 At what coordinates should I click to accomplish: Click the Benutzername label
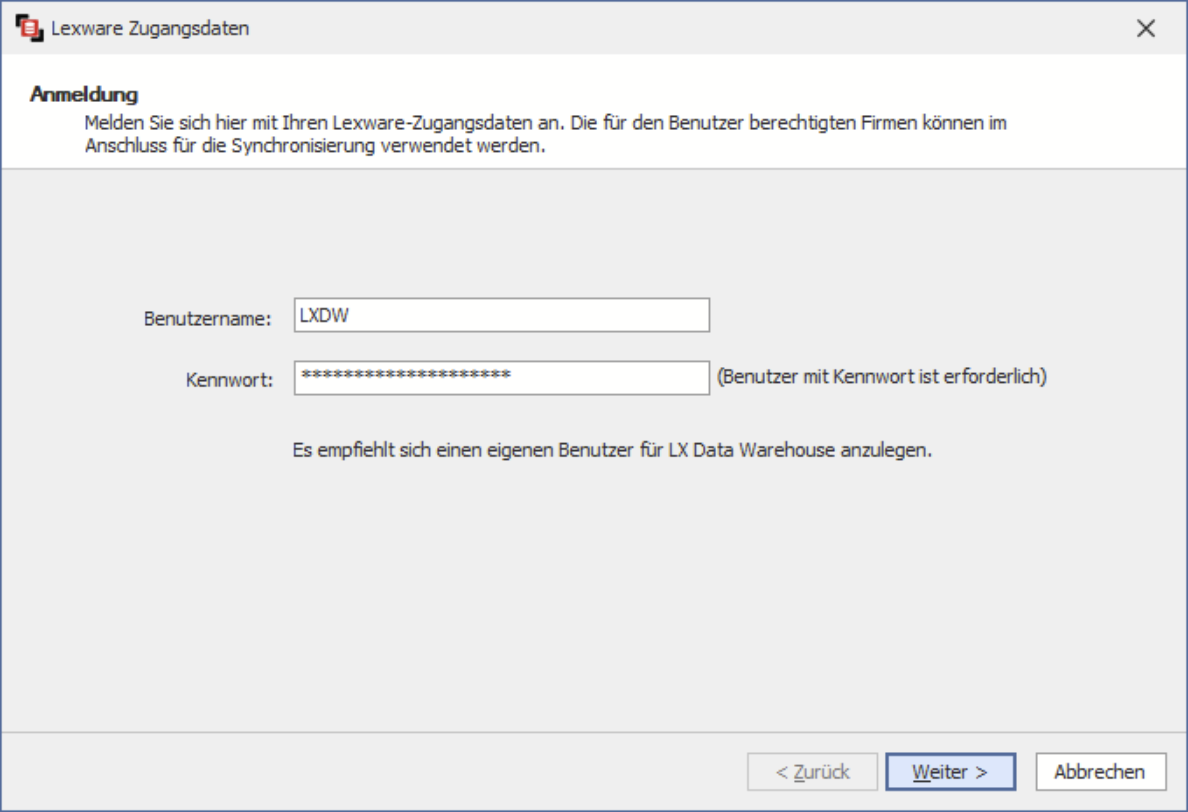[x=208, y=319]
